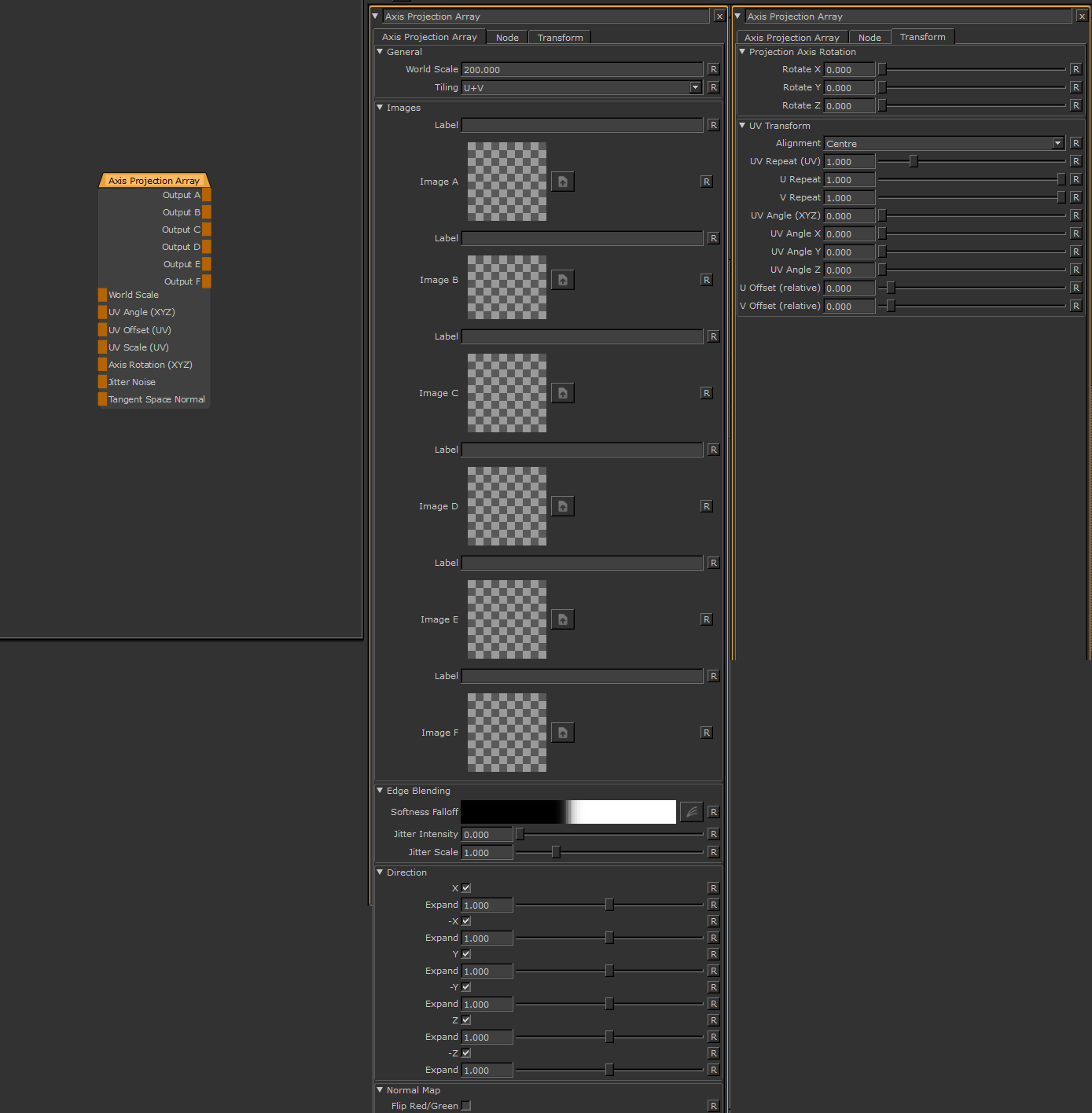The width and height of the screenshot is (1092, 1113).
Task: Load a file for Image A
Action: pos(562,182)
